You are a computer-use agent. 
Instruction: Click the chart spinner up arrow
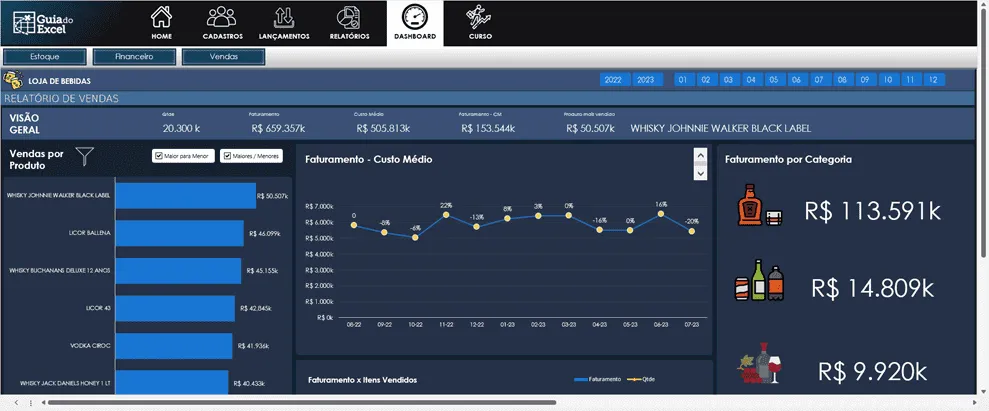click(700, 154)
